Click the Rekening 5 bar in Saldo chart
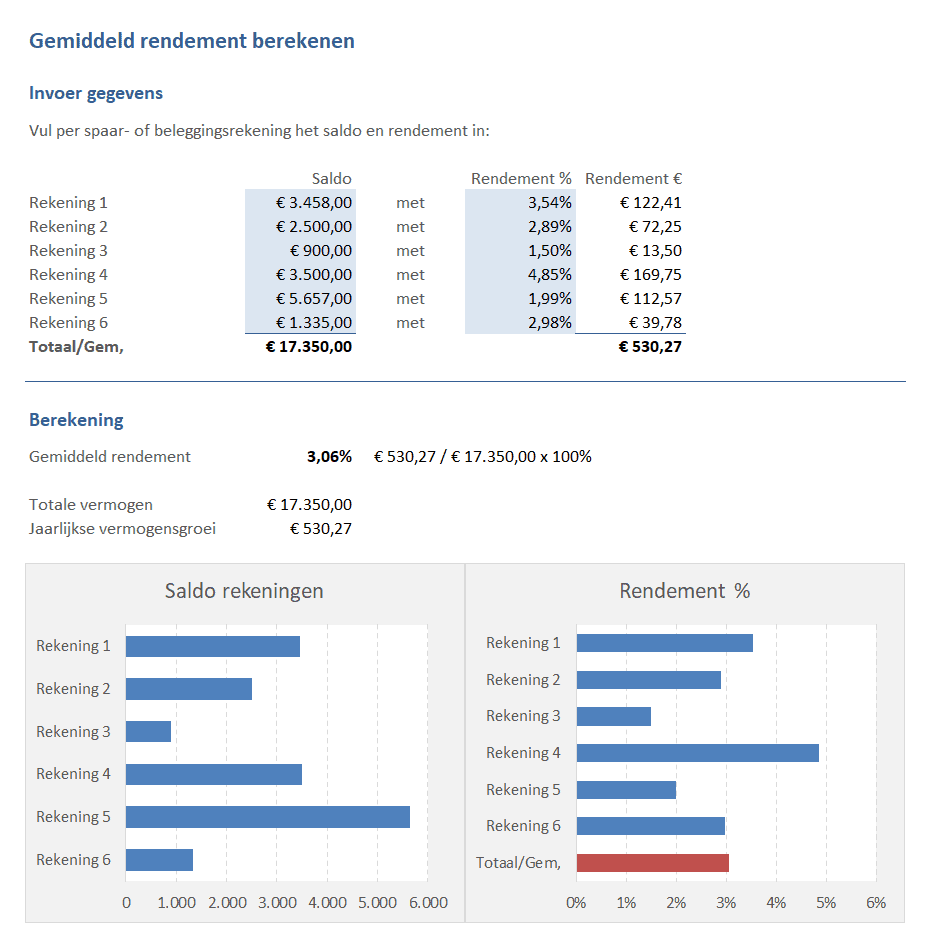 (267, 817)
